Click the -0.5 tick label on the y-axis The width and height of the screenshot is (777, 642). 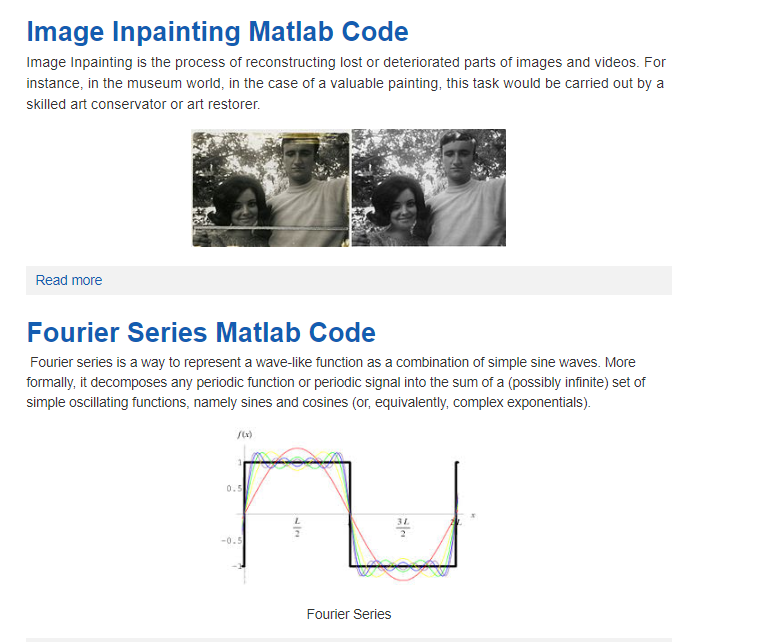click(231, 540)
